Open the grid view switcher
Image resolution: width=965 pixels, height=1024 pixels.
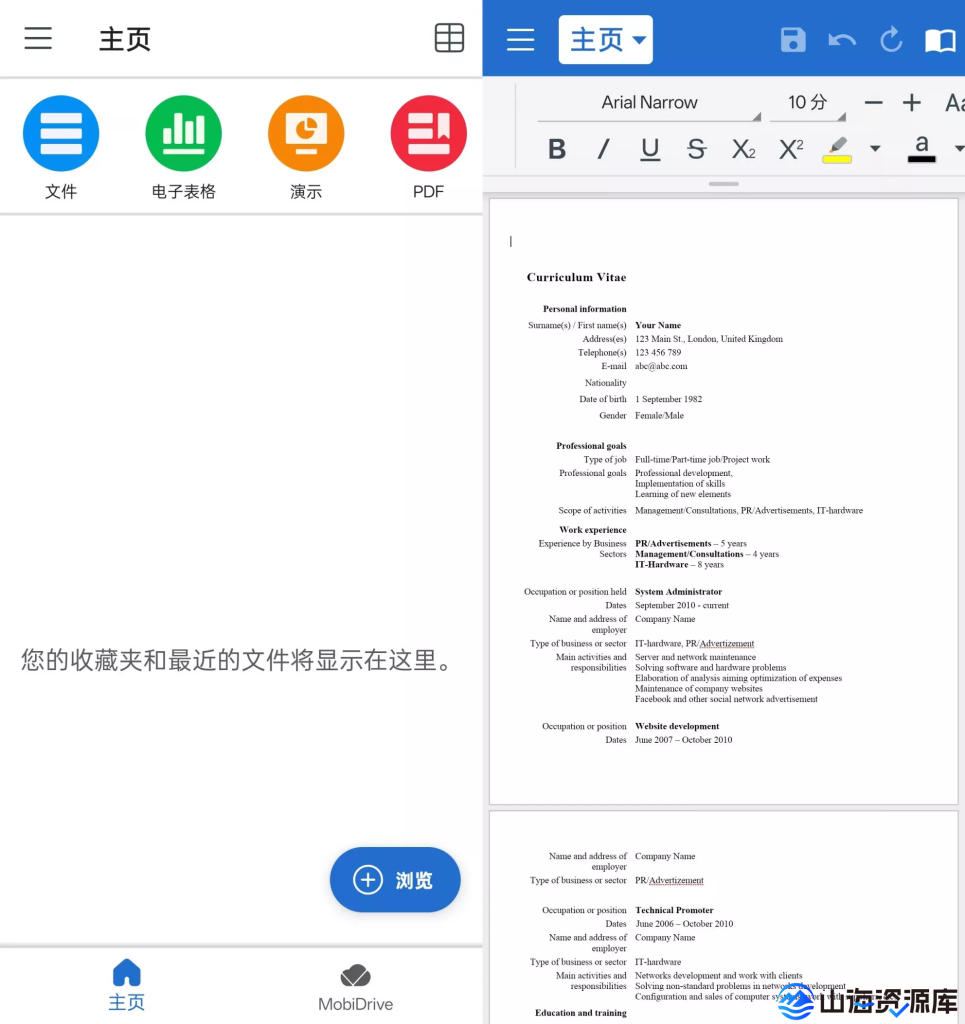pyautogui.click(x=449, y=37)
